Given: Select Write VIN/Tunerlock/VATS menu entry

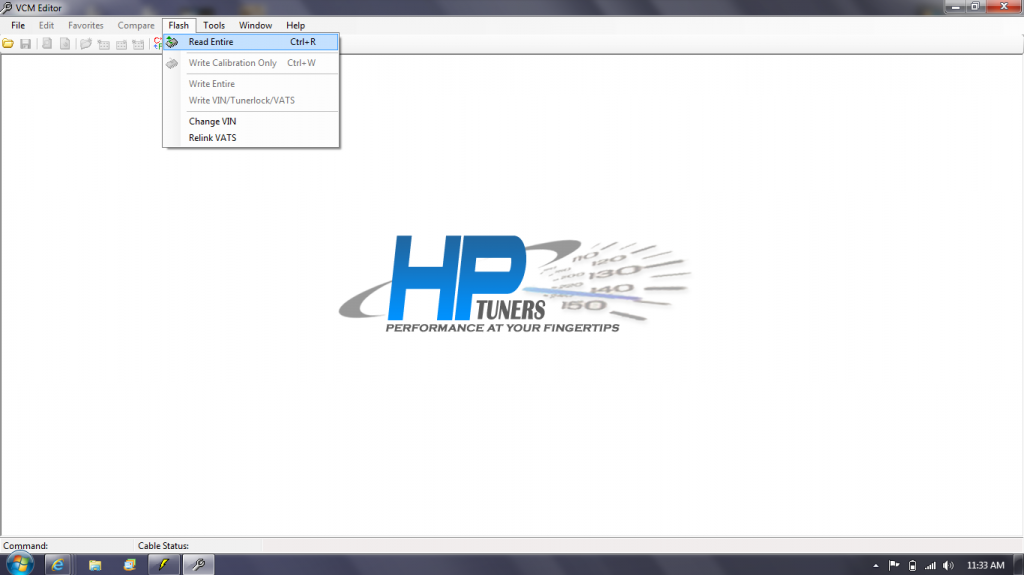Looking at the screenshot, I should [x=251, y=100].
